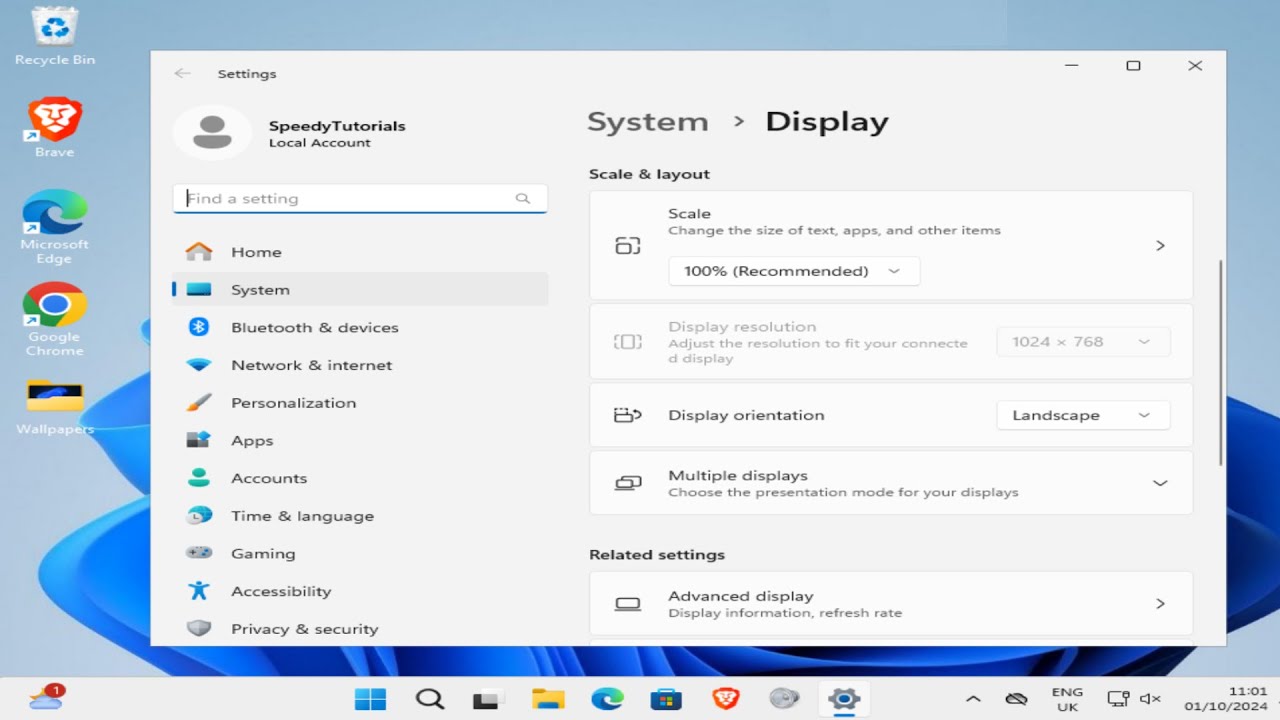Open the 1024 × 768 resolution dropdown
Screen dimensions: 1280x720
tap(1083, 342)
